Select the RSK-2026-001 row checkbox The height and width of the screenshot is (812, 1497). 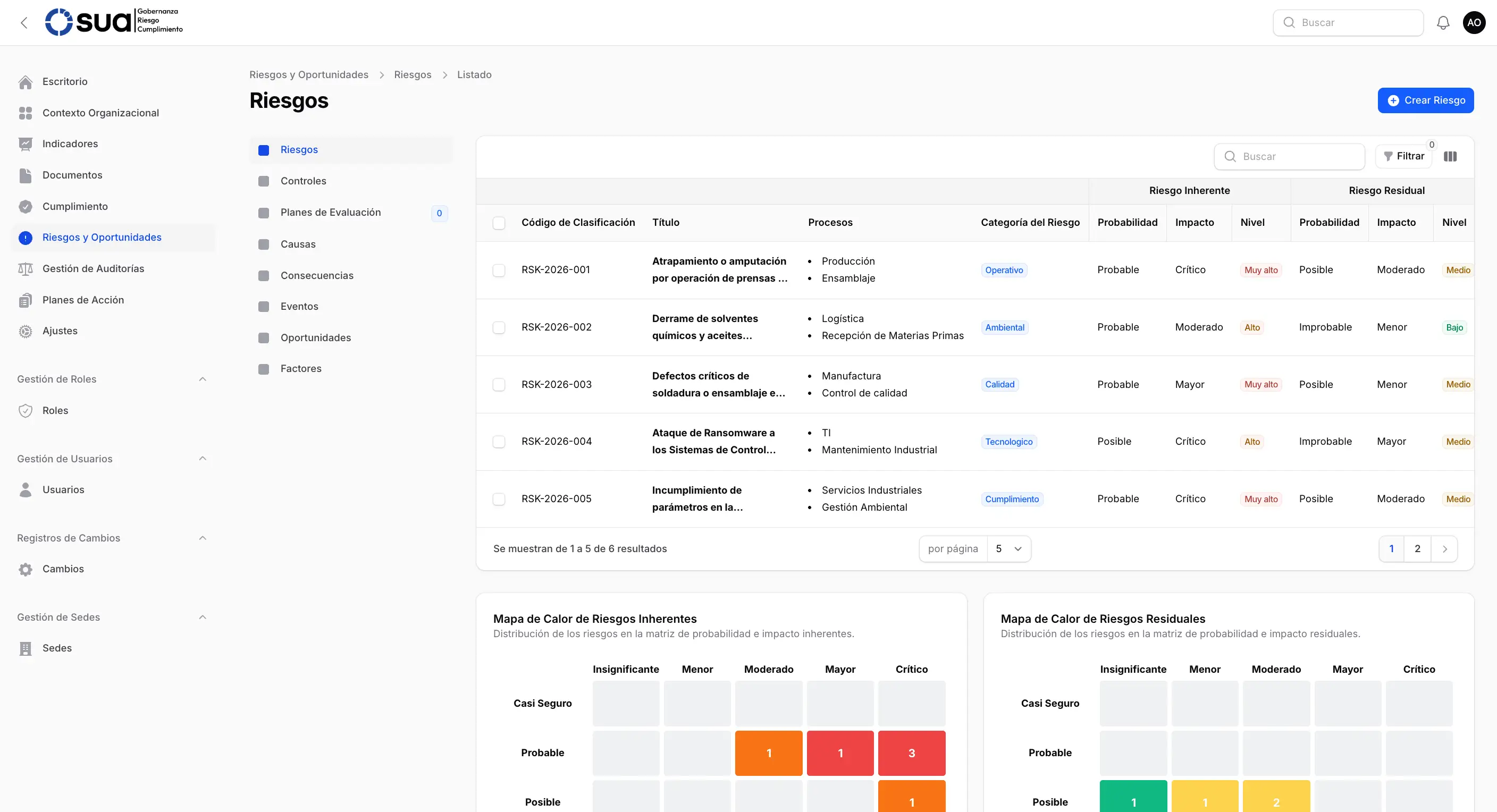pyautogui.click(x=499, y=270)
